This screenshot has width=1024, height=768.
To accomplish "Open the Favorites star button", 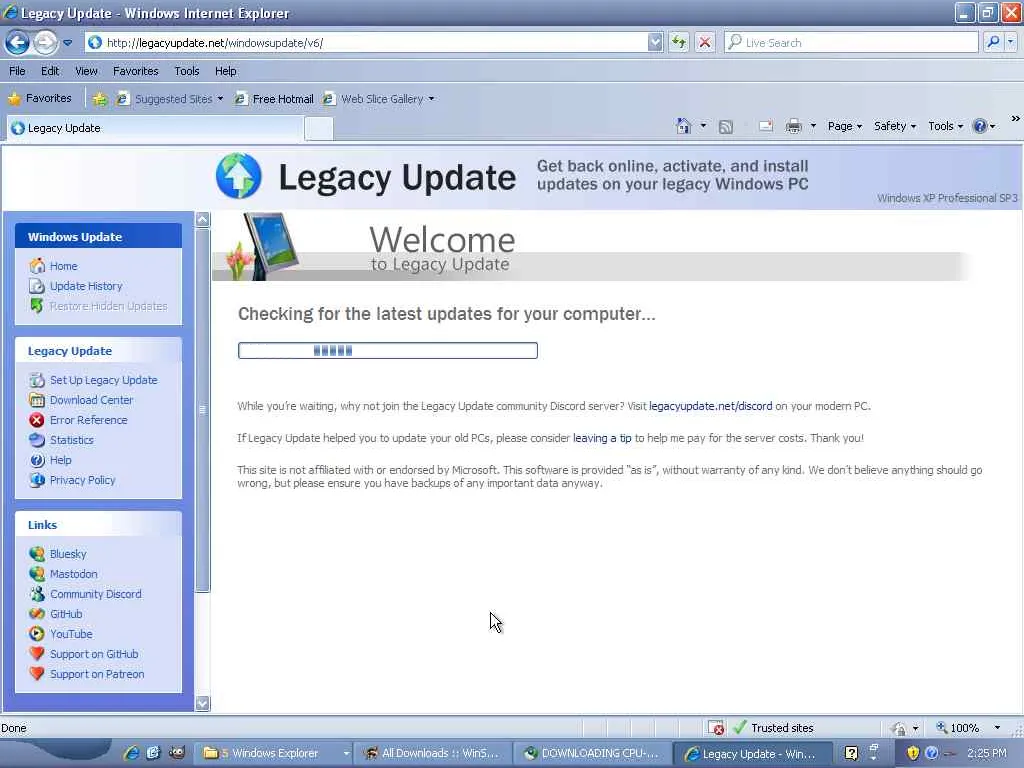I will (x=40, y=99).
